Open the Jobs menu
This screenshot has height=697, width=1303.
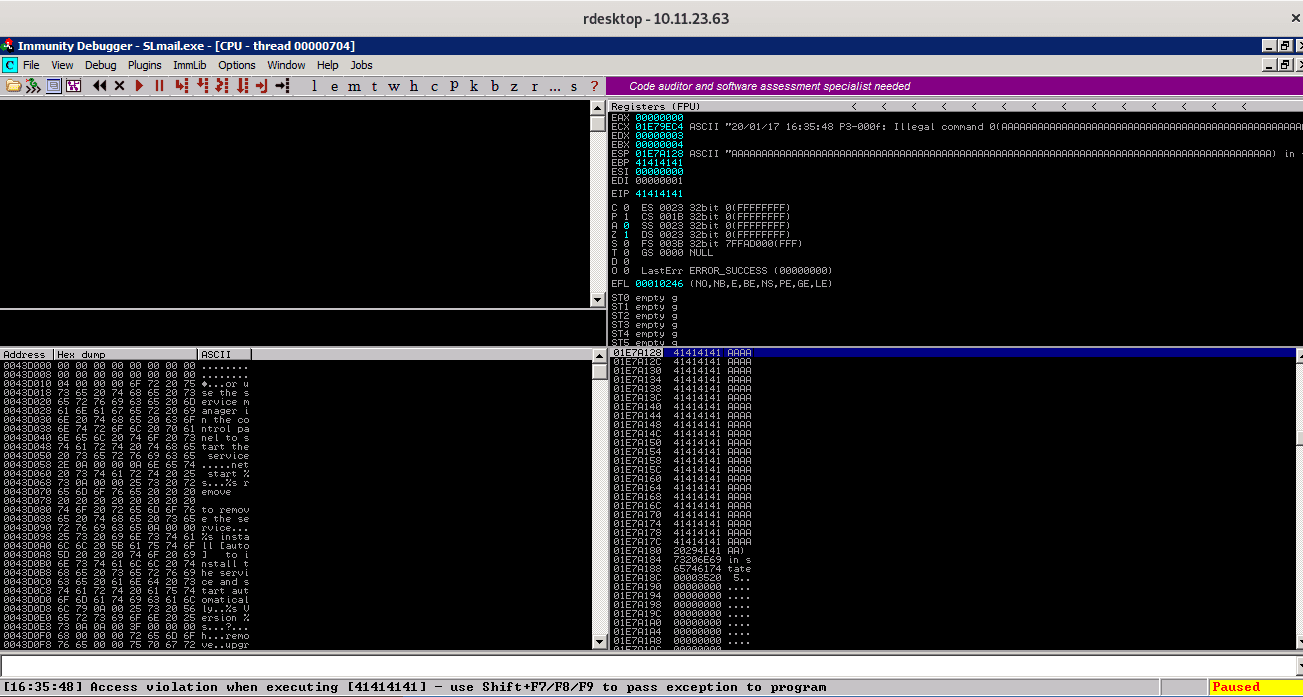(361, 65)
